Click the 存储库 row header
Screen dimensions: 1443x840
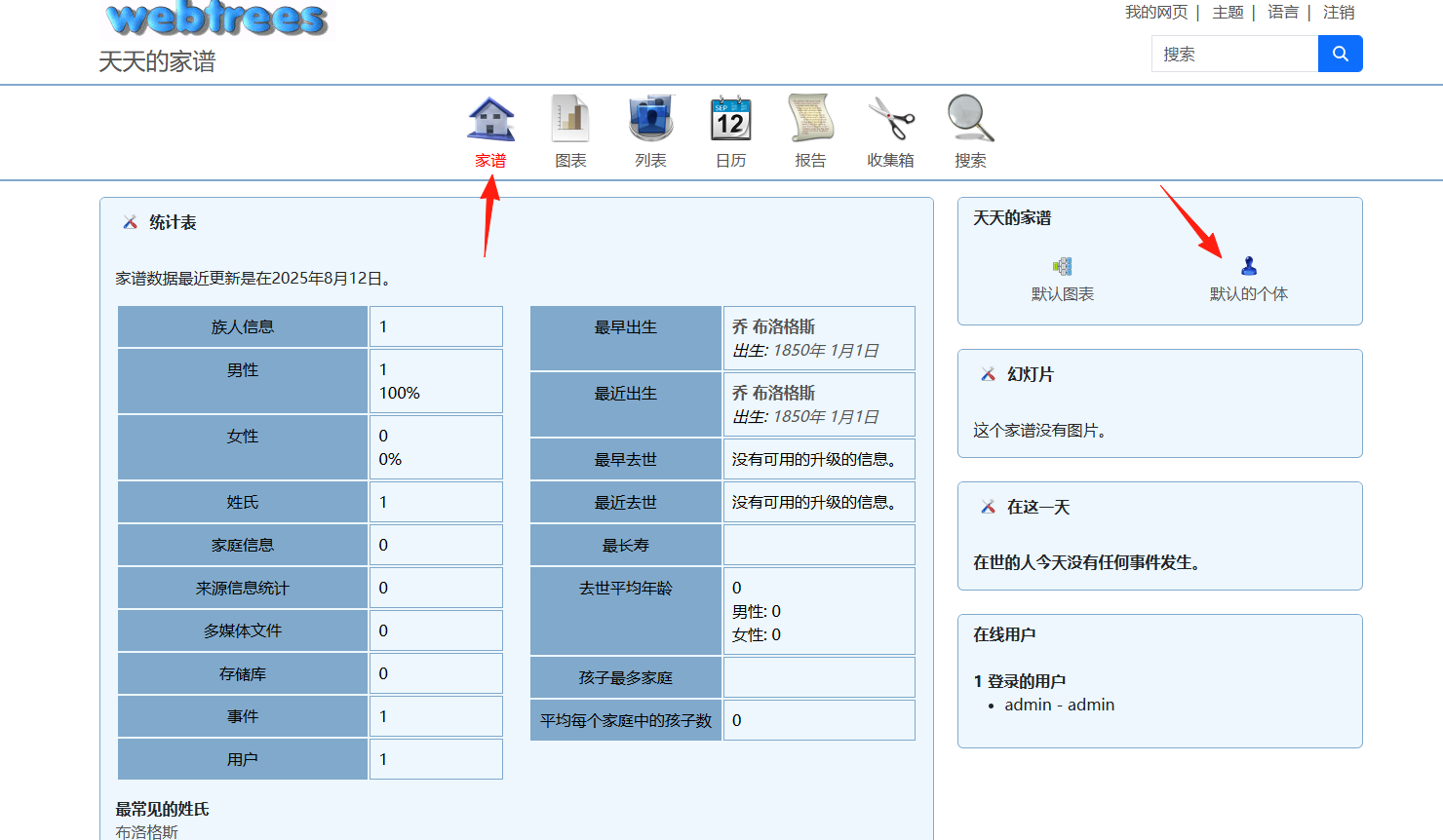[x=243, y=673]
